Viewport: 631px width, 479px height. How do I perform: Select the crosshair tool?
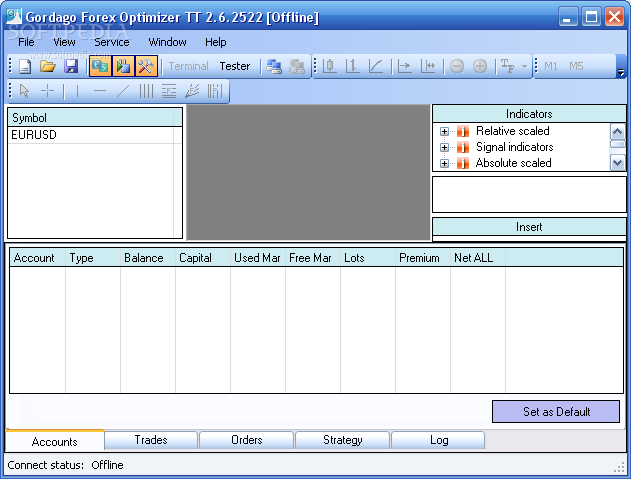[x=47, y=91]
